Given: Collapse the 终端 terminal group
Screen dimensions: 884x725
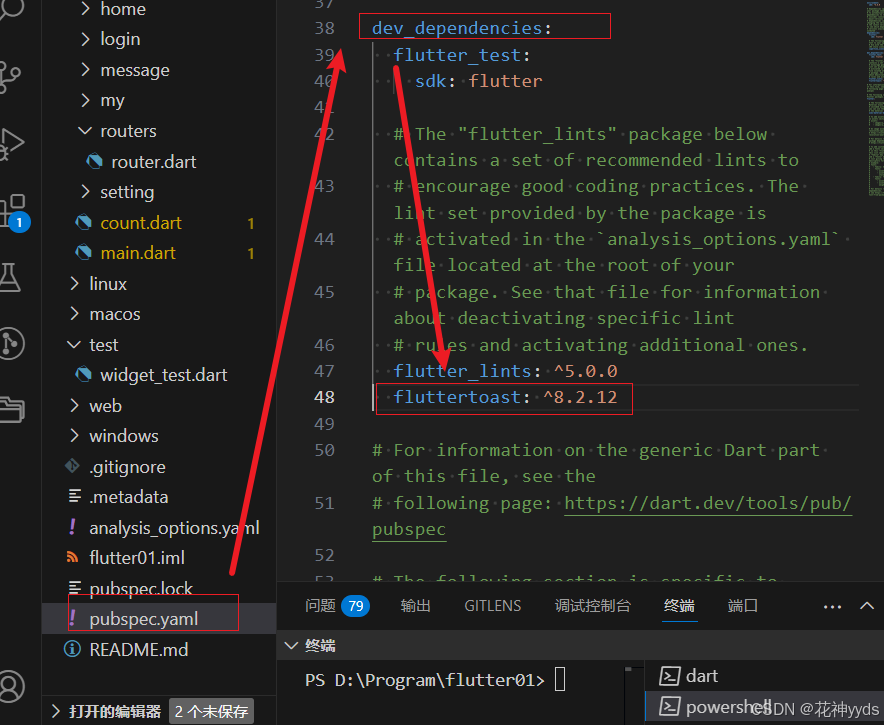Looking at the screenshot, I should click(291, 645).
